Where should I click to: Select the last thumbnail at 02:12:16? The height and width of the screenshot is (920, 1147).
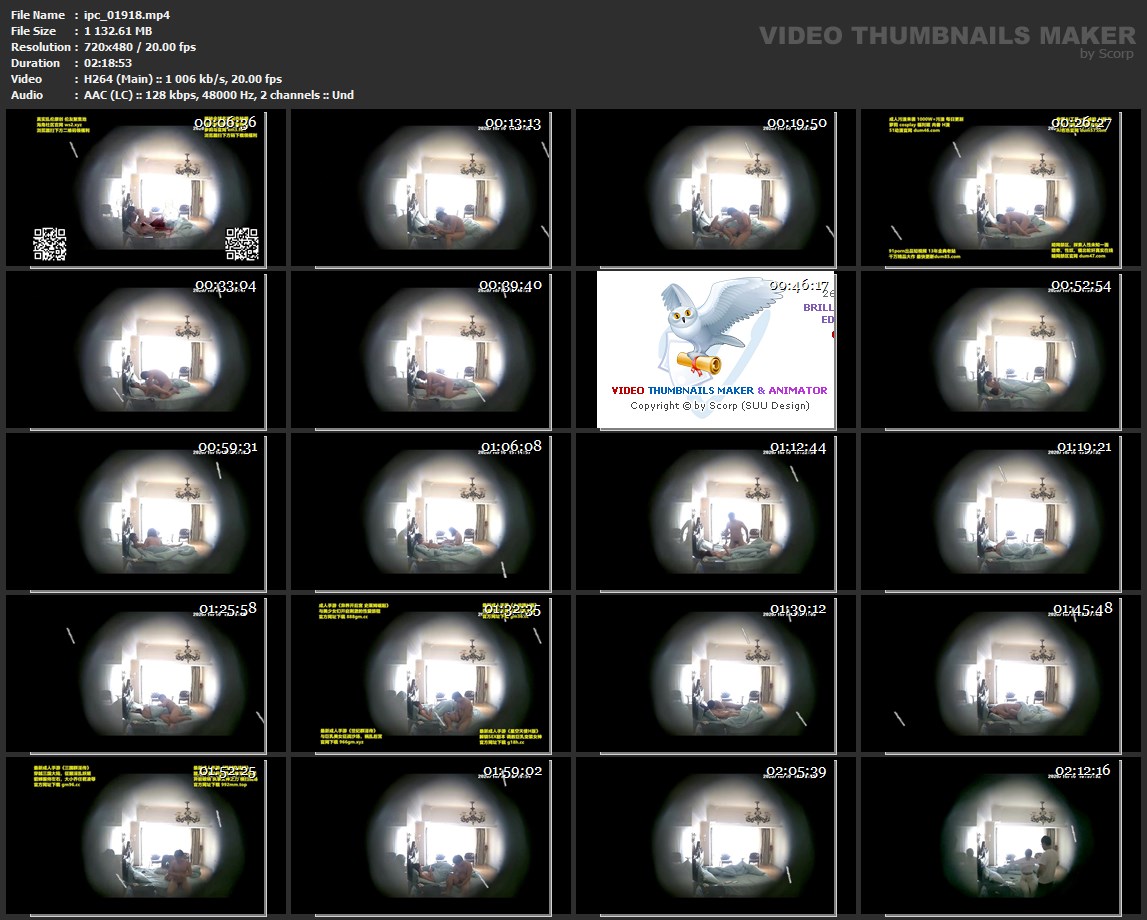coord(1001,836)
